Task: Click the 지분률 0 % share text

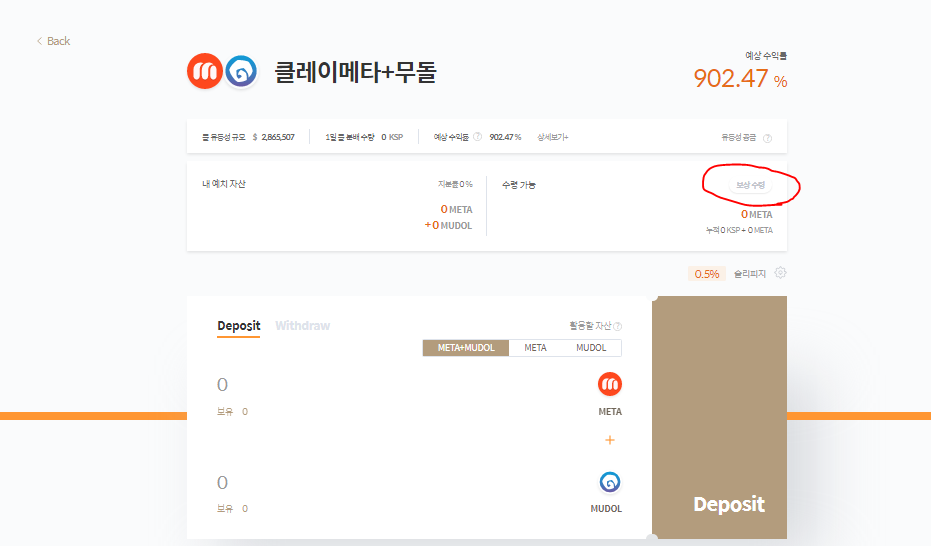Action: click(x=455, y=185)
